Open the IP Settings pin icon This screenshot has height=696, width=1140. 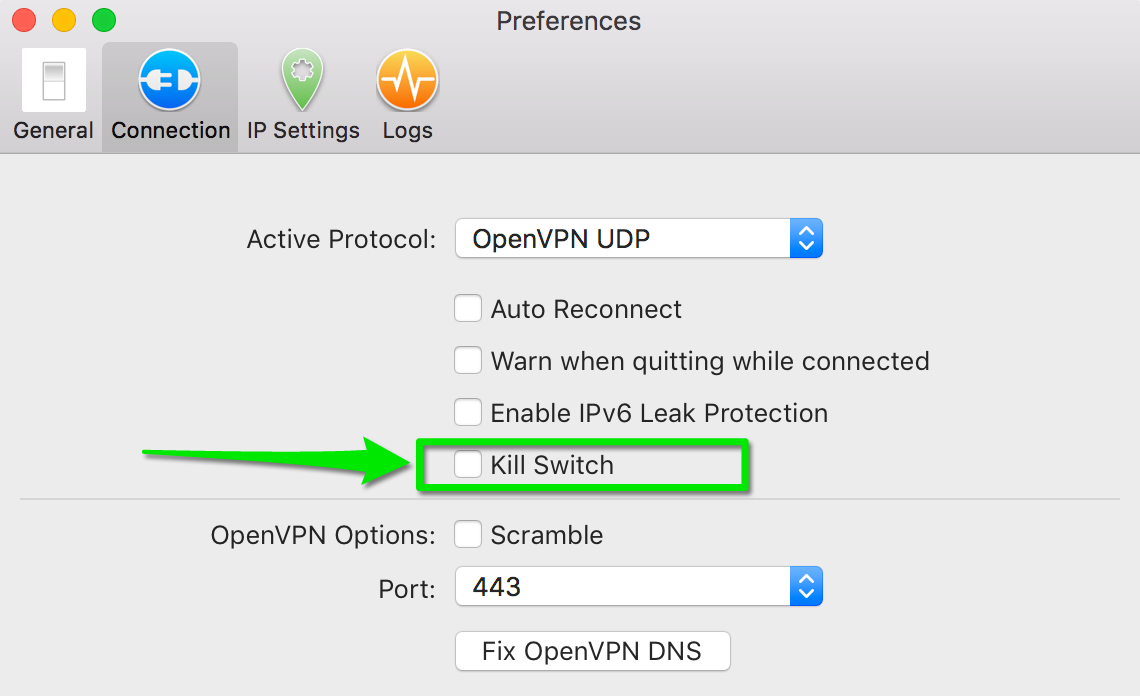click(x=303, y=80)
